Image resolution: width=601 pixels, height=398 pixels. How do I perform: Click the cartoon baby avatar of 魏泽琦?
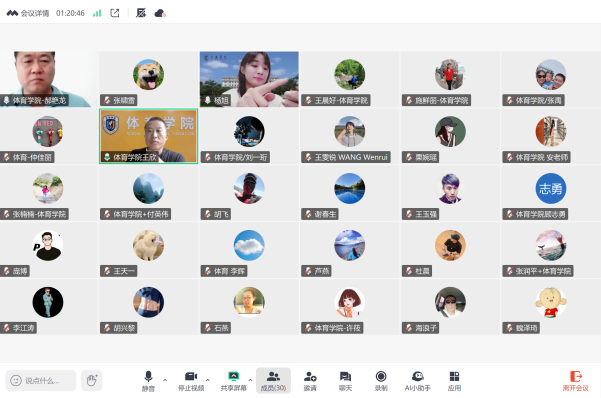(x=551, y=302)
